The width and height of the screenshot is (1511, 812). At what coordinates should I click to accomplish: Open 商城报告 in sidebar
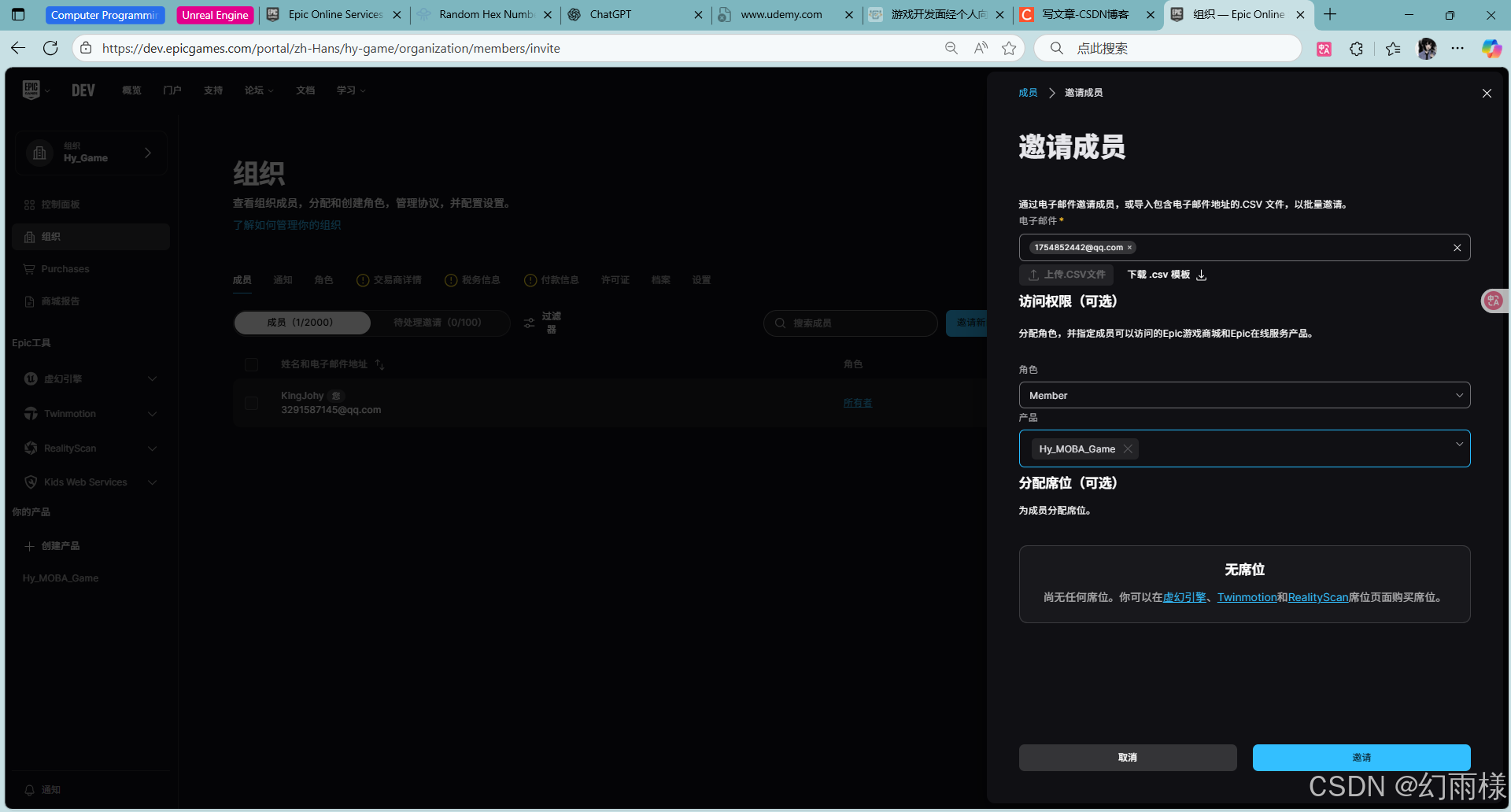[x=91, y=301]
